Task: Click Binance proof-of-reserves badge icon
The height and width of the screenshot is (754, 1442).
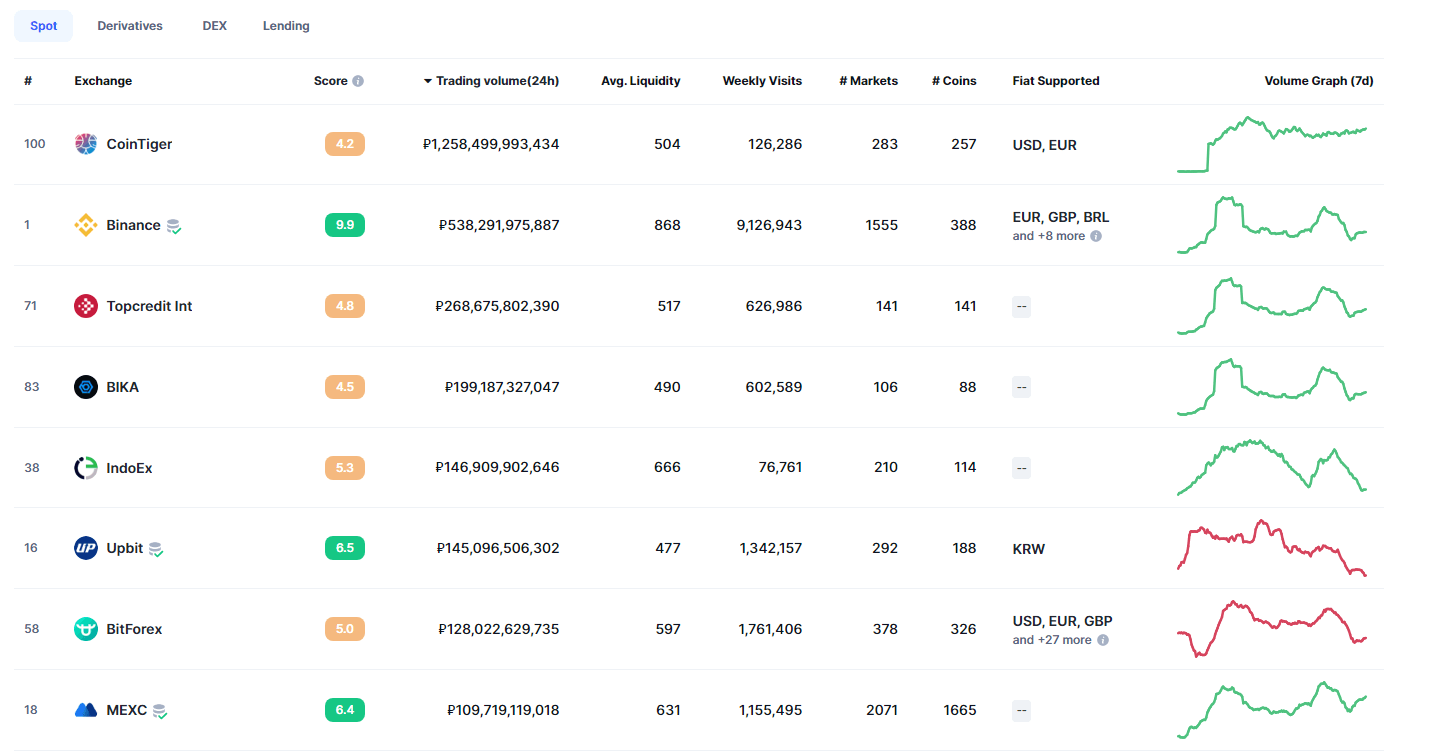Action: tap(174, 227)
